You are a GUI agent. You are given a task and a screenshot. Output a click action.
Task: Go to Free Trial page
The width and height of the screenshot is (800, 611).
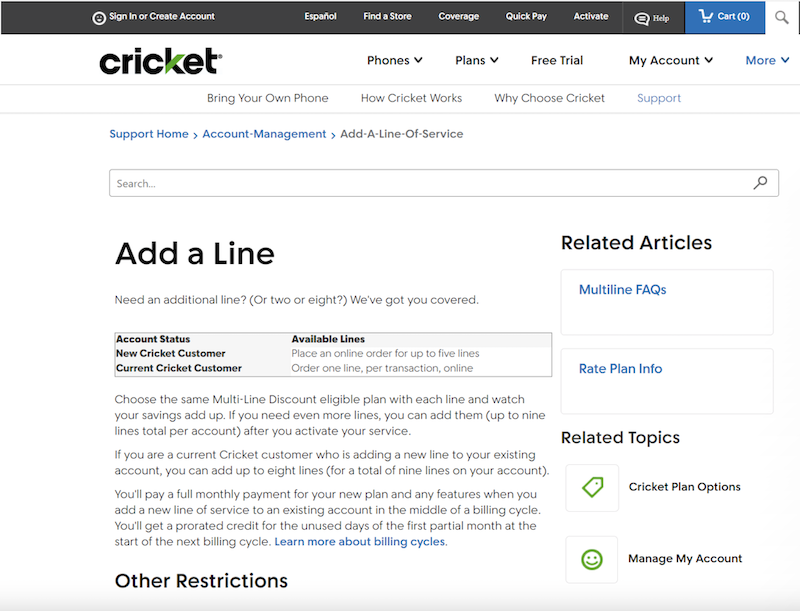tap(557, 61)
